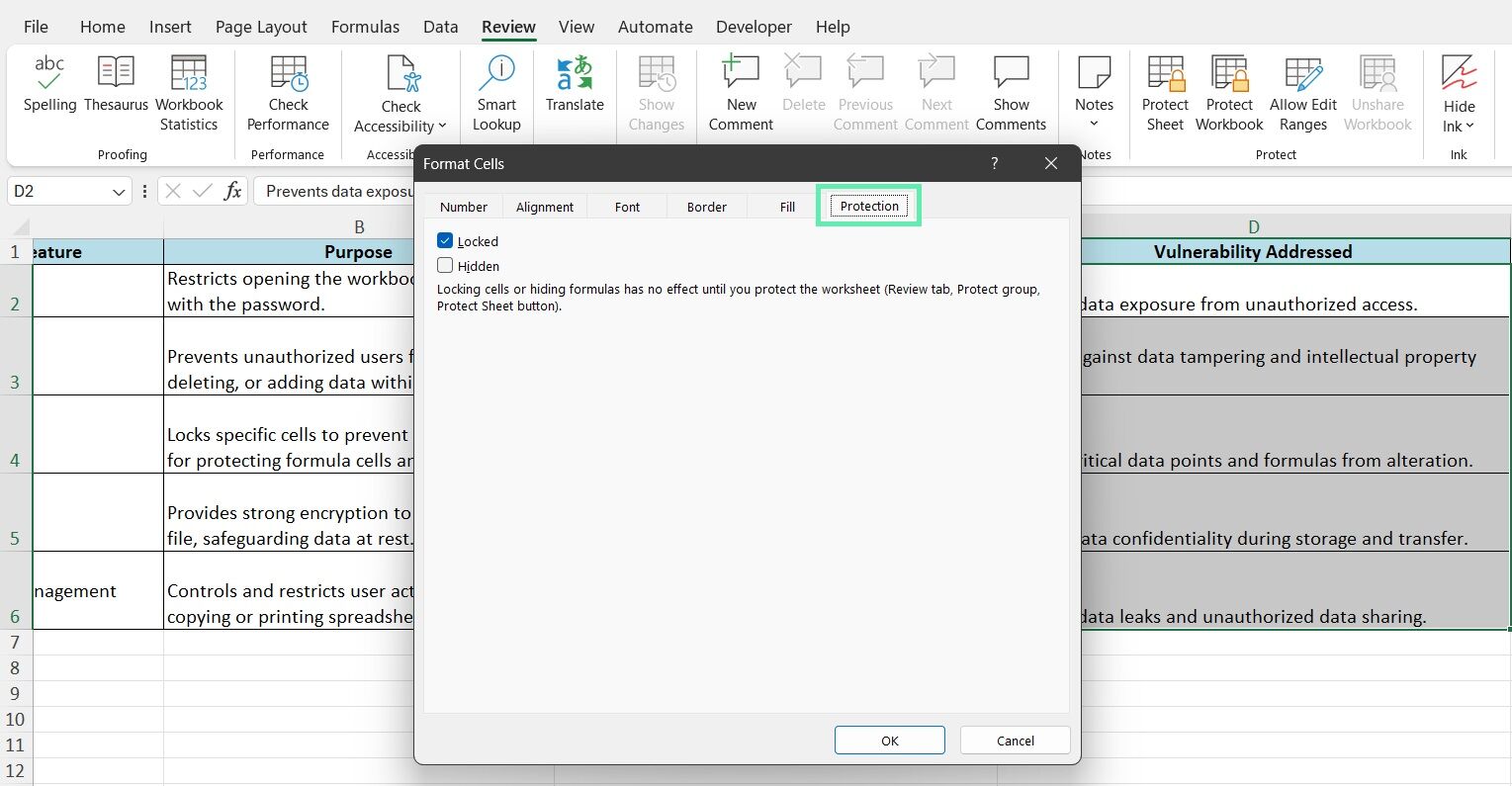Click Protect Workbook
Viewport: 1512px width, 786px height.
coord(1229,94)
